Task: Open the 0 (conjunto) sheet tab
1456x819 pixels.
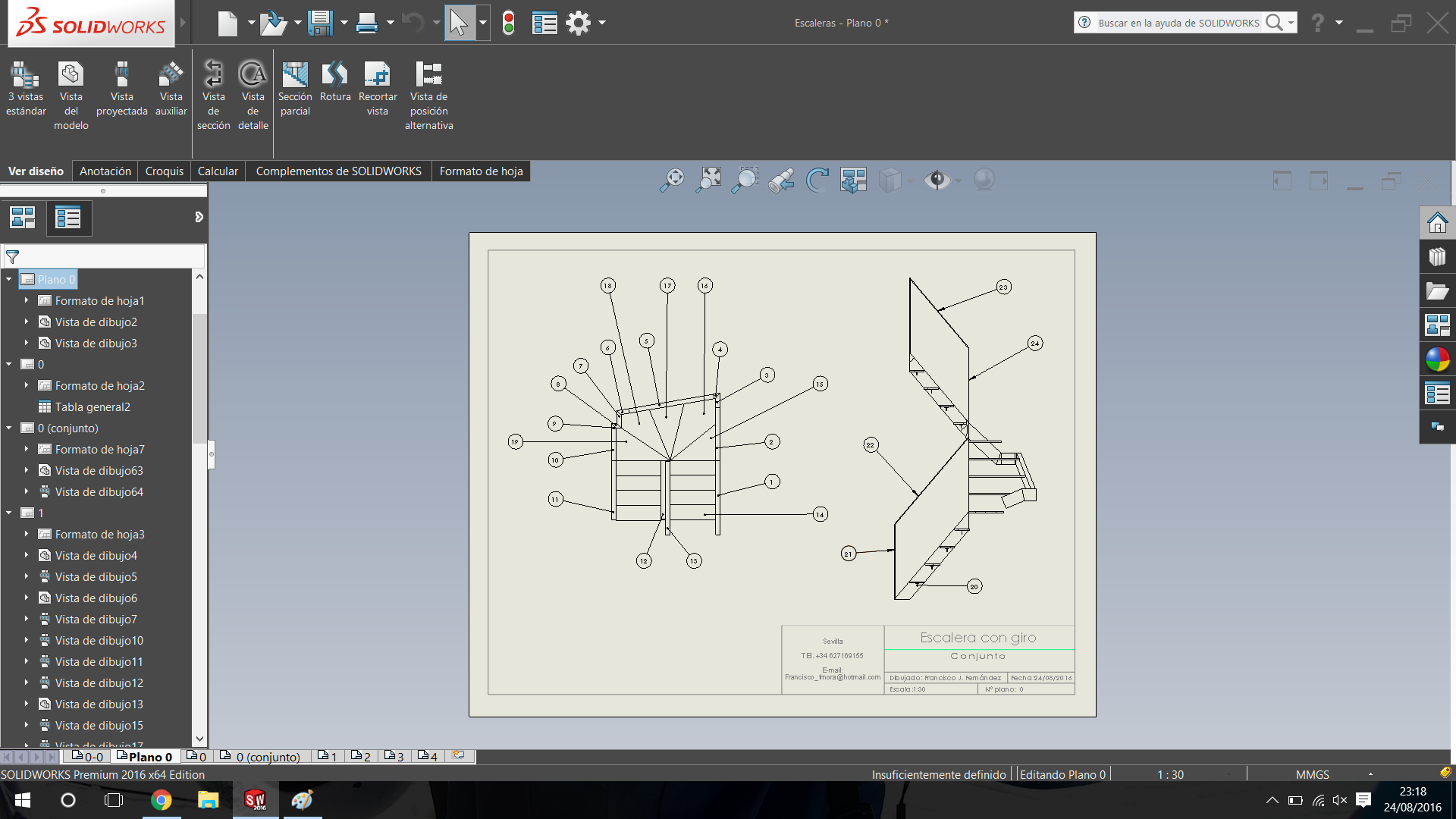Action: pos(260,757)
